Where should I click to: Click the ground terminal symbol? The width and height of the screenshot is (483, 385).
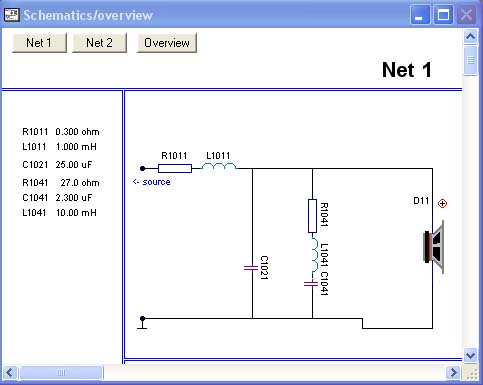pos(142,323)
